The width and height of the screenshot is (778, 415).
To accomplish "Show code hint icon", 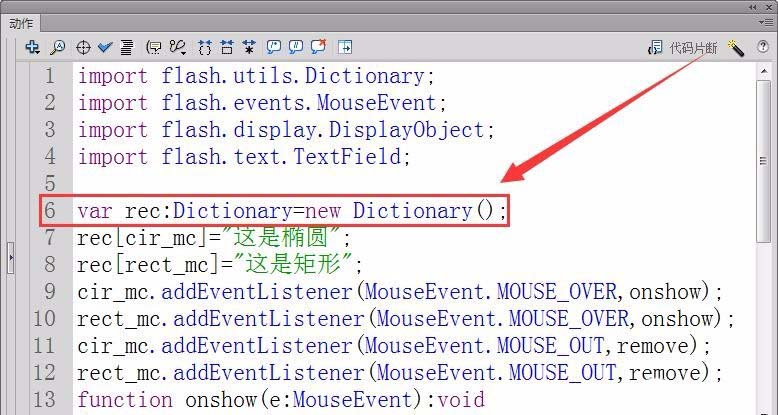I will click(154, 48).
